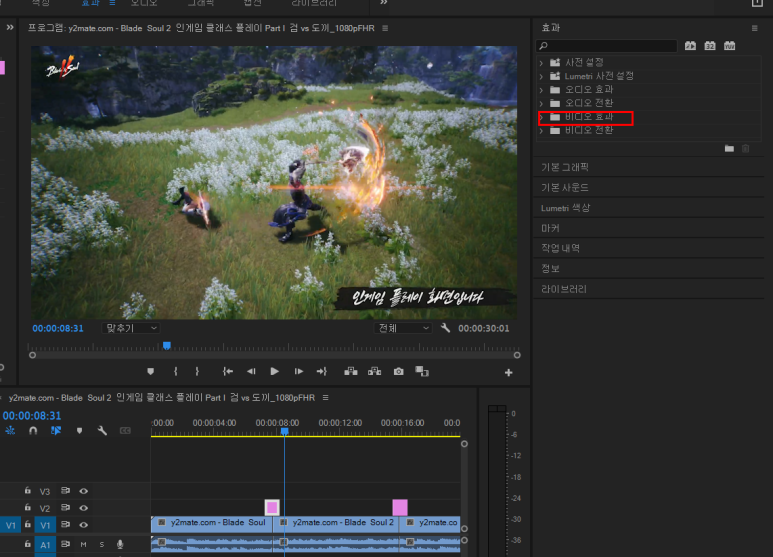Mute the A1 audio track
This screenshot has height=557, width=773.
tap(83, 545)
